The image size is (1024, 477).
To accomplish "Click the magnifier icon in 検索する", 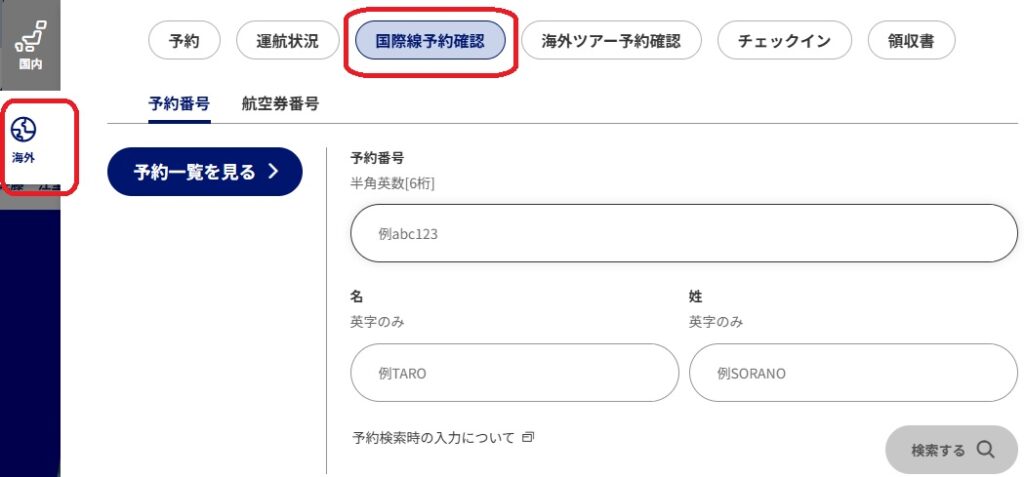I will (985, 449).
